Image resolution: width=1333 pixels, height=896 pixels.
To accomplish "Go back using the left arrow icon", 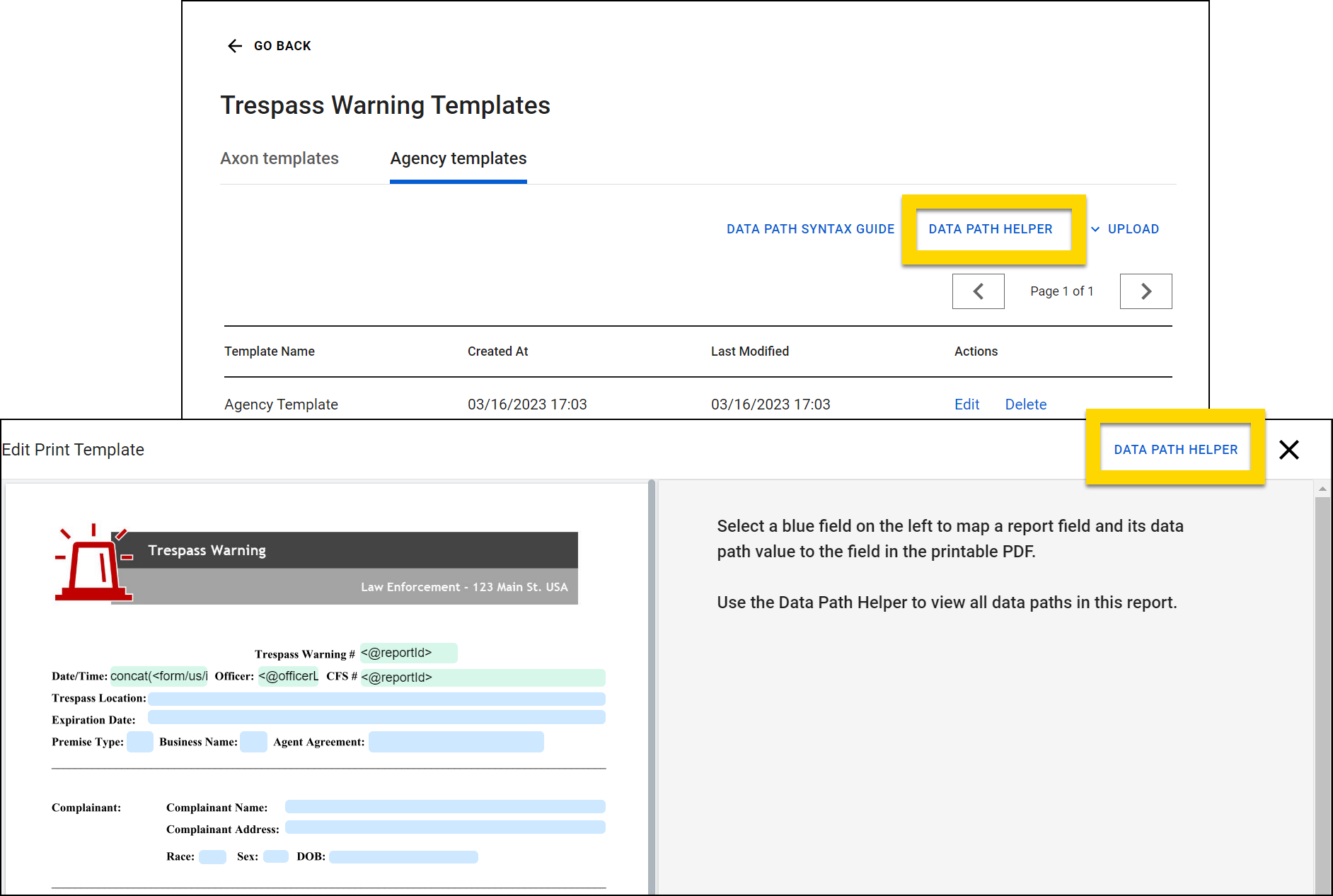I will tap(234, 45).
